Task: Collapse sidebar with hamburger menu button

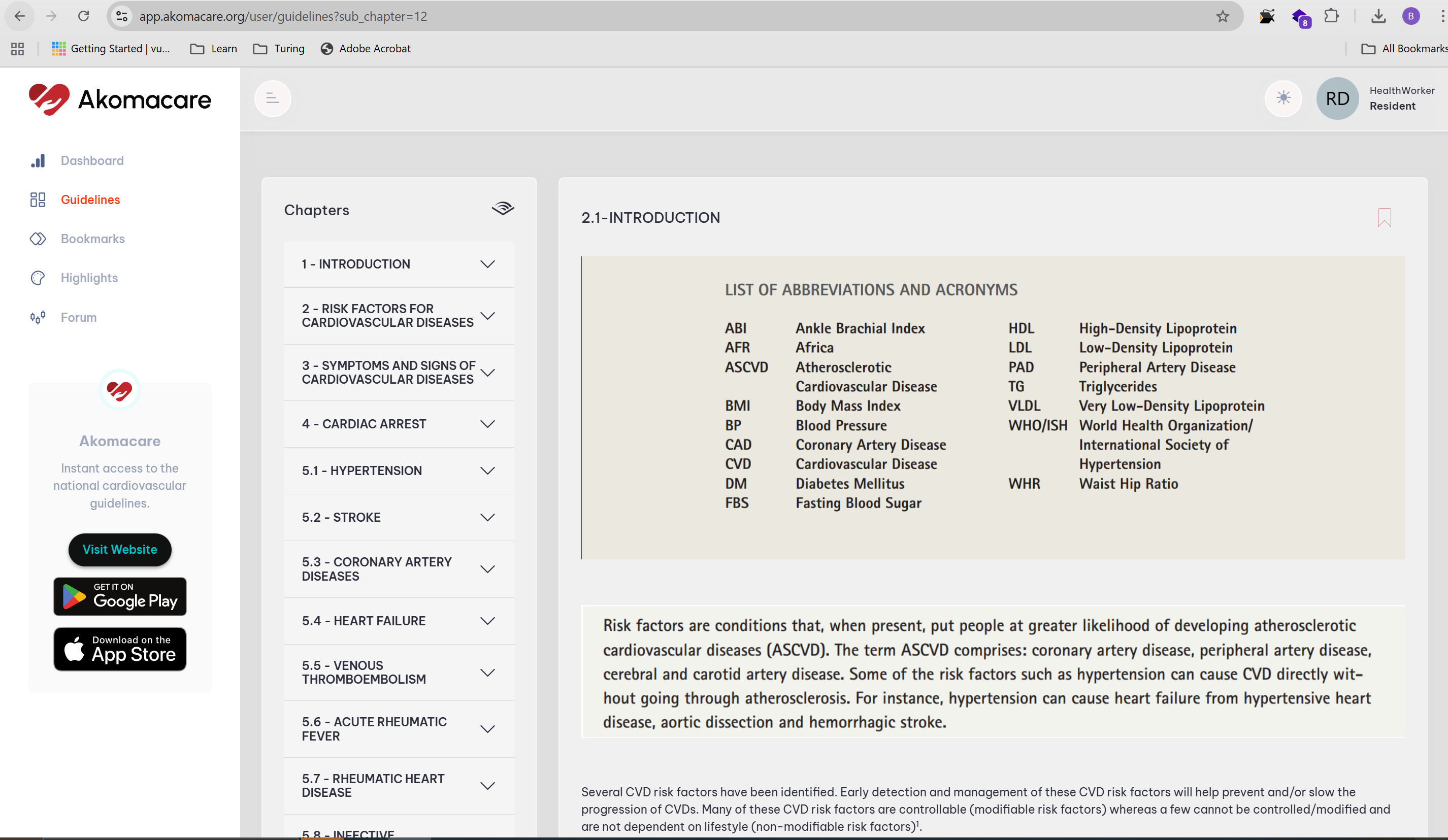Action: [x=273, y=99]
